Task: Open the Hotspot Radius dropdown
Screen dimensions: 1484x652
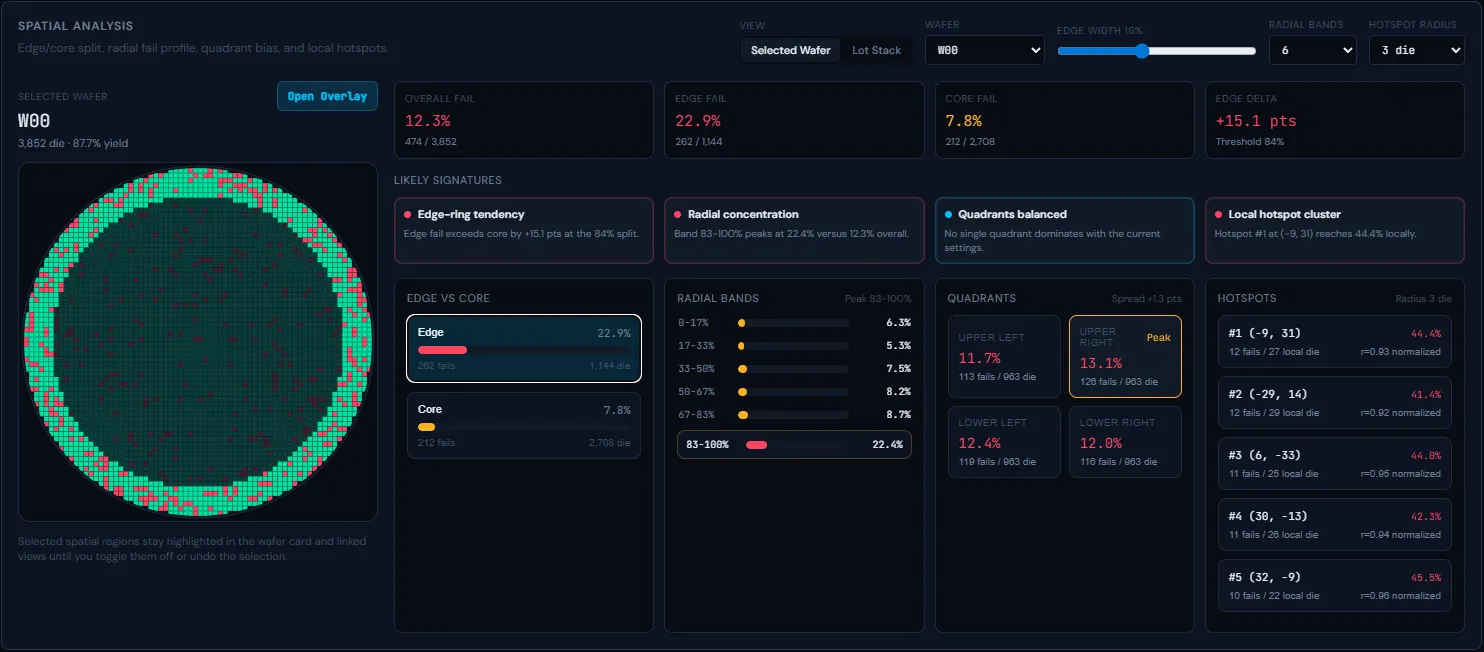Action: 1416,50
